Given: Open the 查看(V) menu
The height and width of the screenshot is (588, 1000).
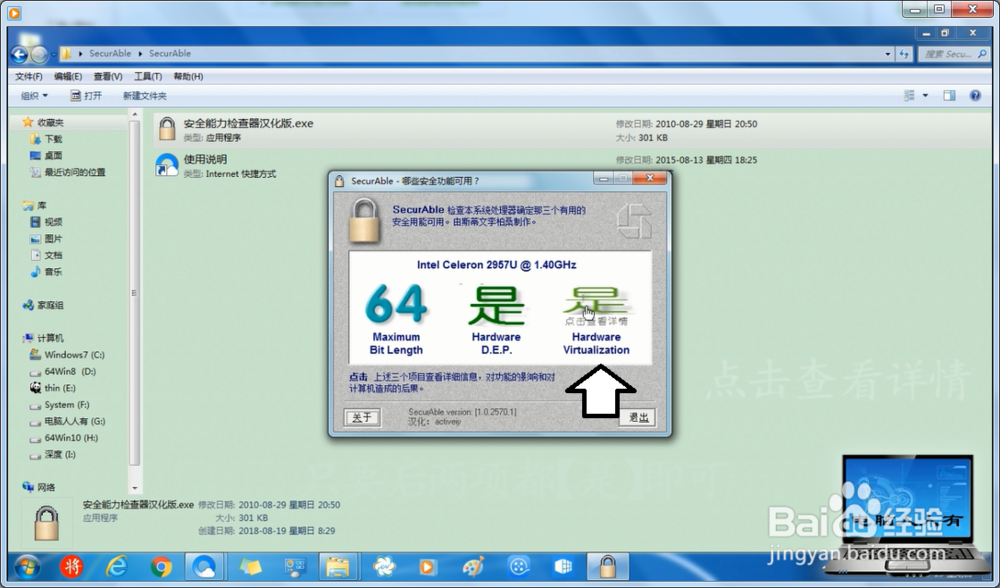Looking at the screenshot, I should coord(108,77).
